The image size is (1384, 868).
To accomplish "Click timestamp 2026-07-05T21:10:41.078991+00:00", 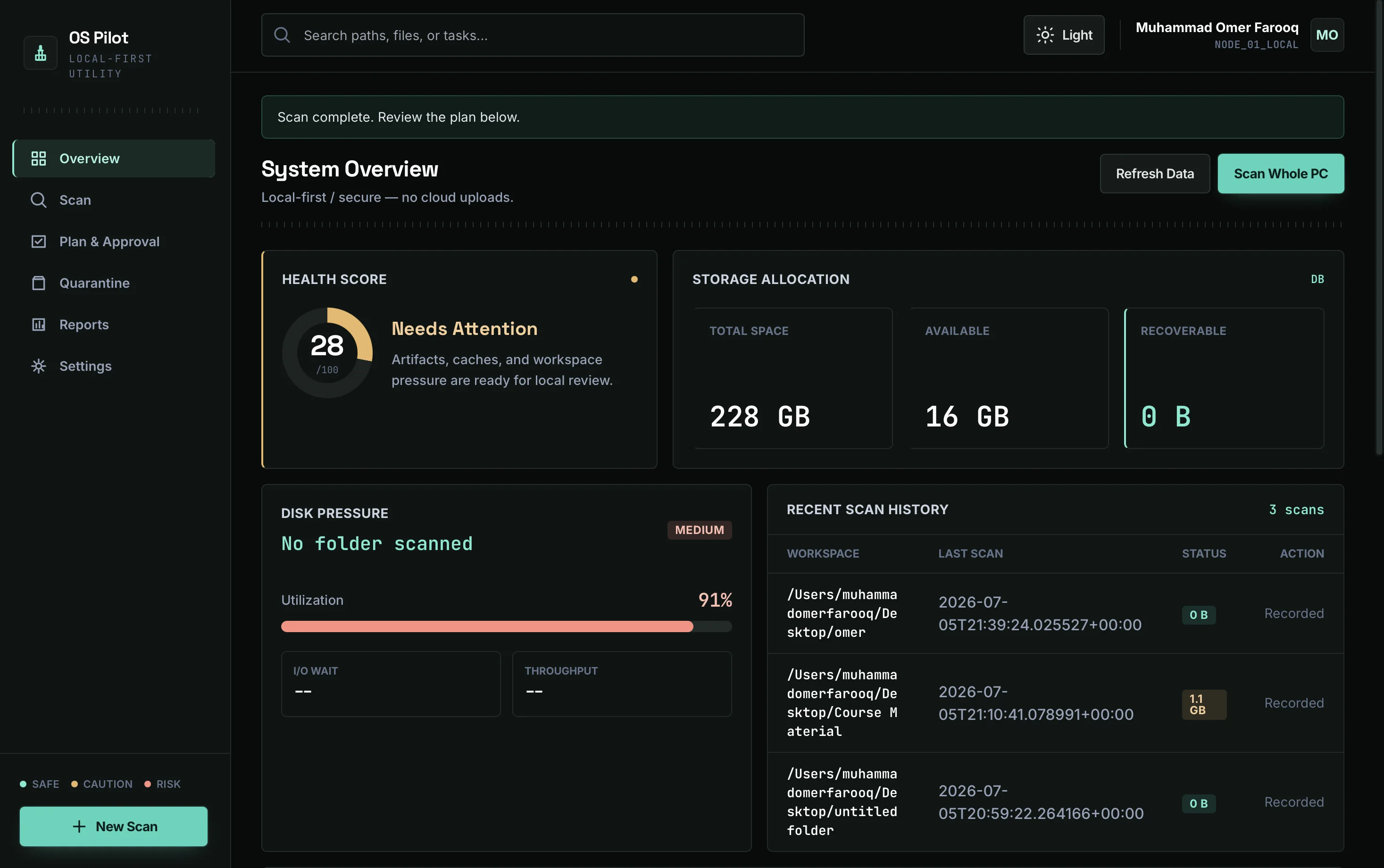I will click(1035, 703).
